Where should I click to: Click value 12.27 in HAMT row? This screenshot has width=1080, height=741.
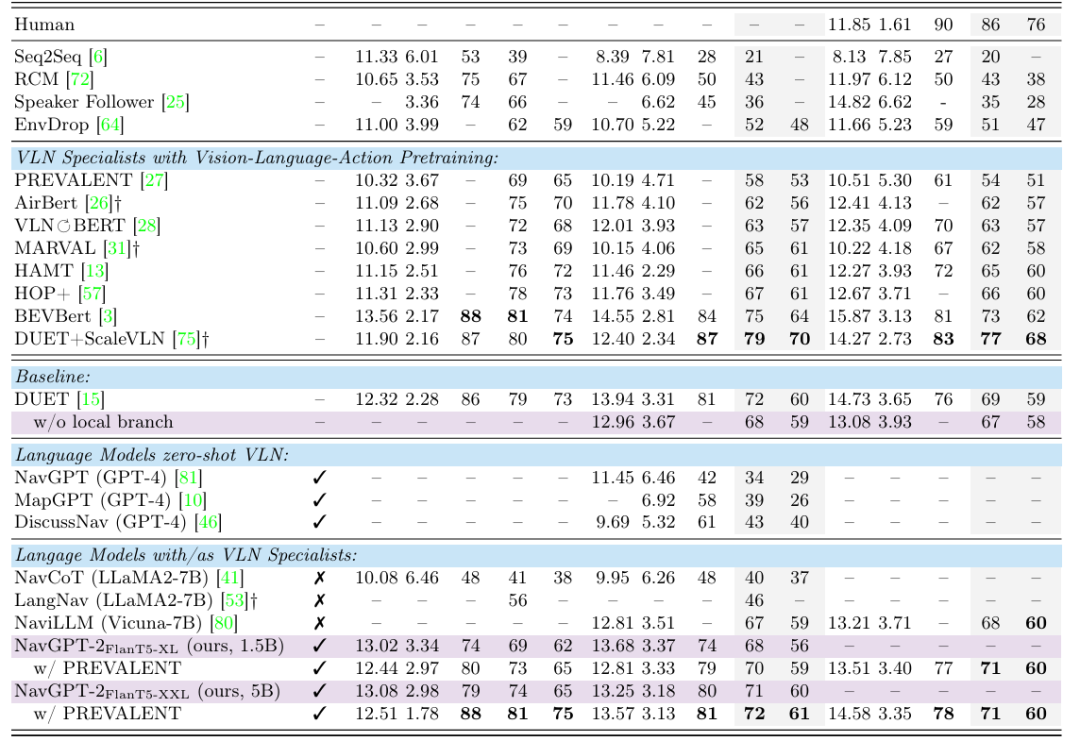tap(849, 271)
